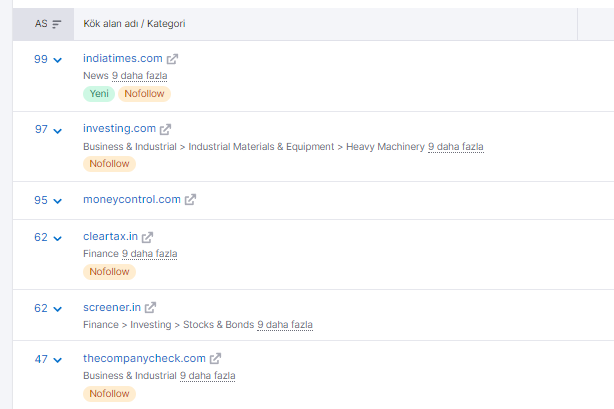Open moneycontrol.com external link icon
The width and height of the screenshot is (614, 409).
190,200
